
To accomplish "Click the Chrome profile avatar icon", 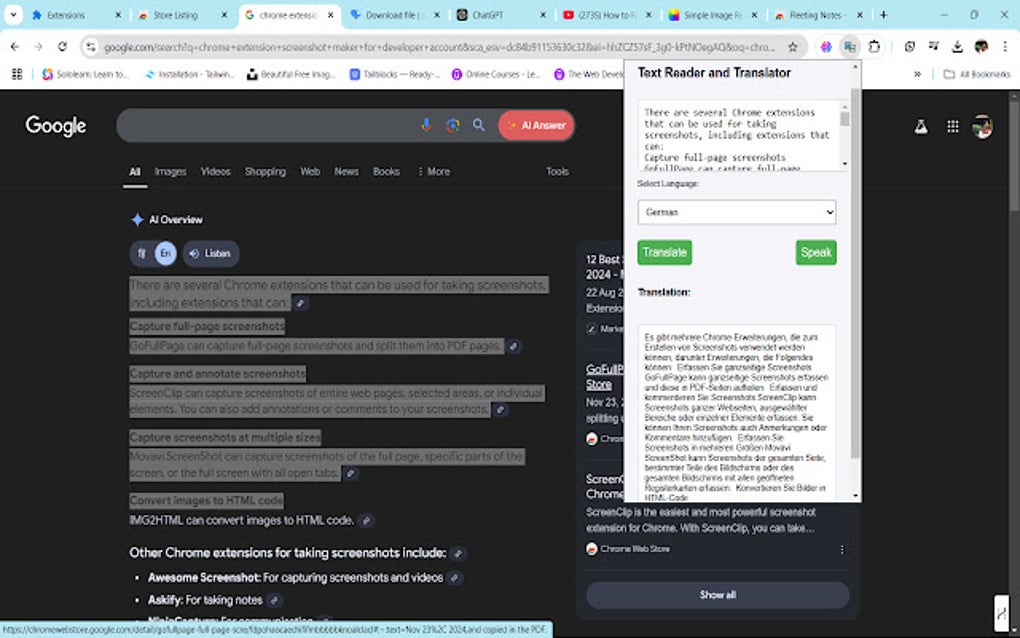I will coord(982,46).
